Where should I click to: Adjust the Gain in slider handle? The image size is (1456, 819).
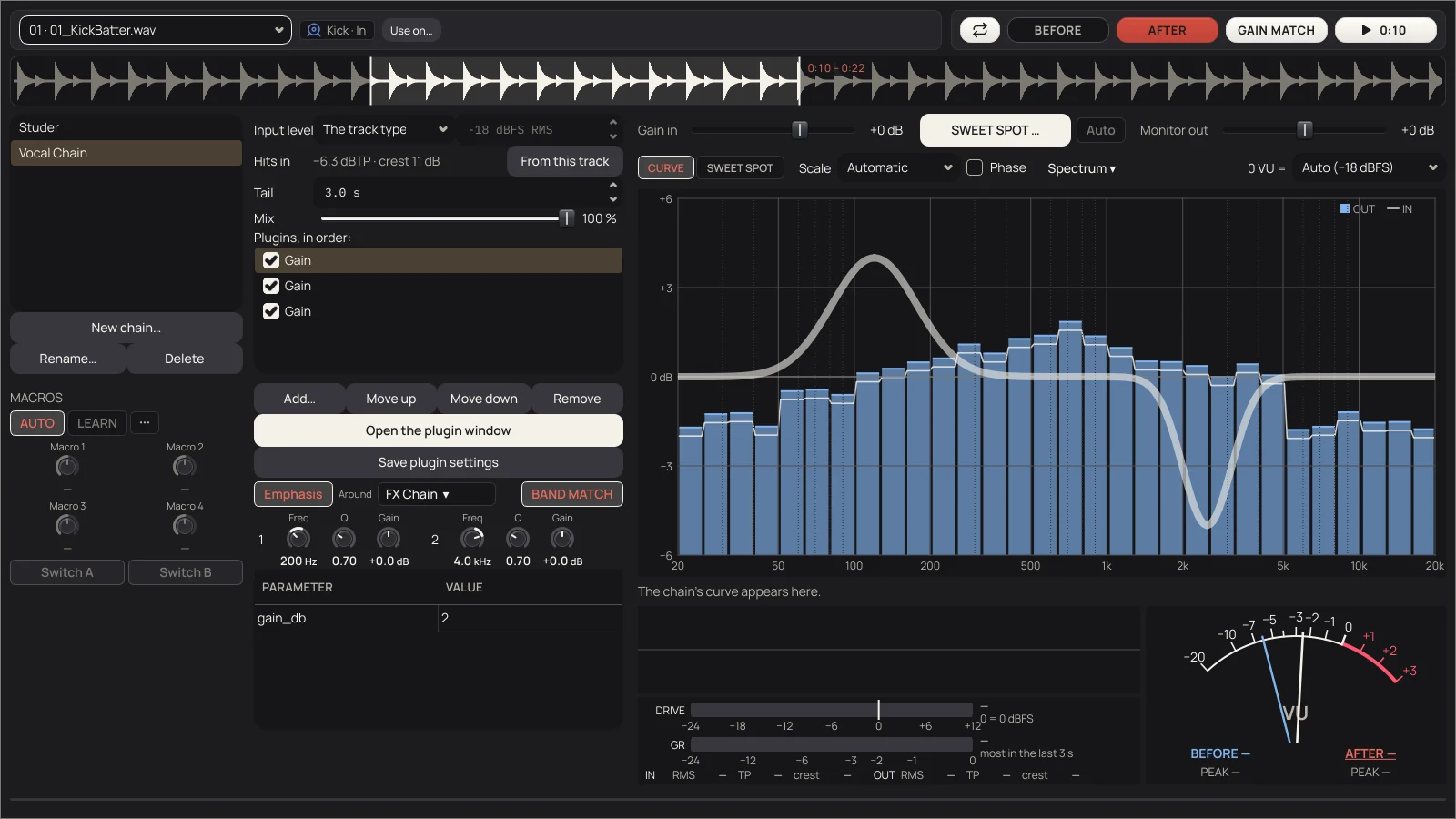click(800, 130)
